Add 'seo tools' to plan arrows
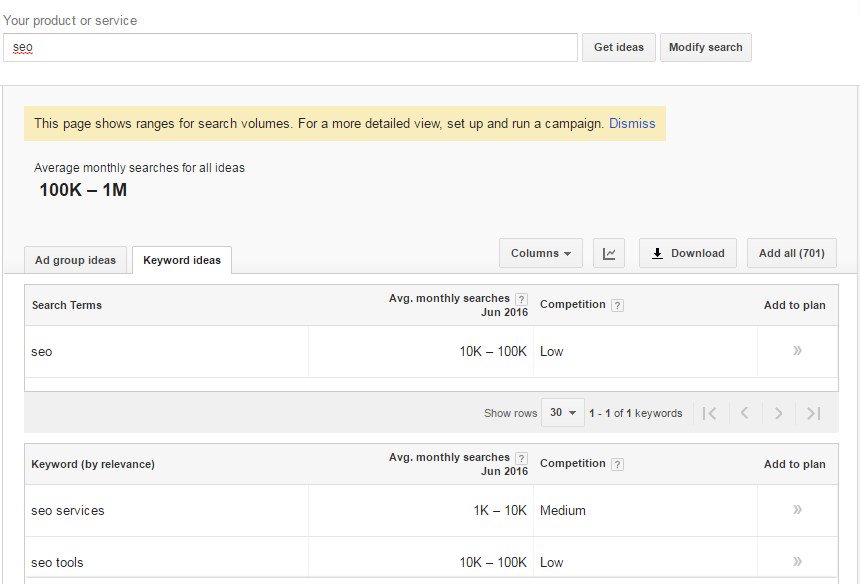Screen dimensions: 860x584 click(797, 562)
